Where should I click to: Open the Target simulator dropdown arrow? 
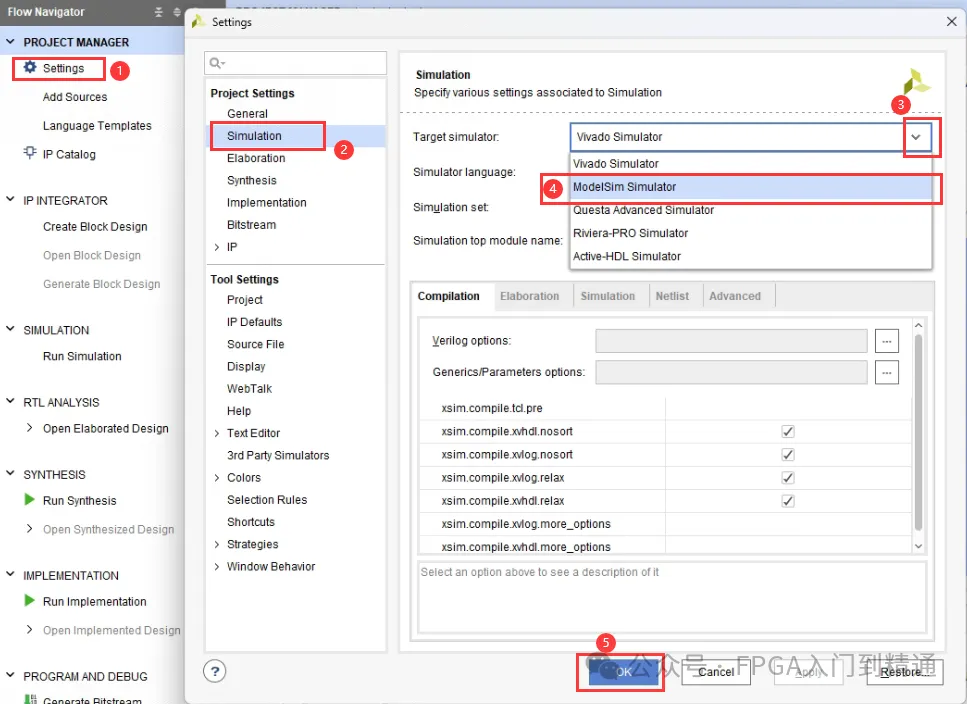(x=916, y=137)
